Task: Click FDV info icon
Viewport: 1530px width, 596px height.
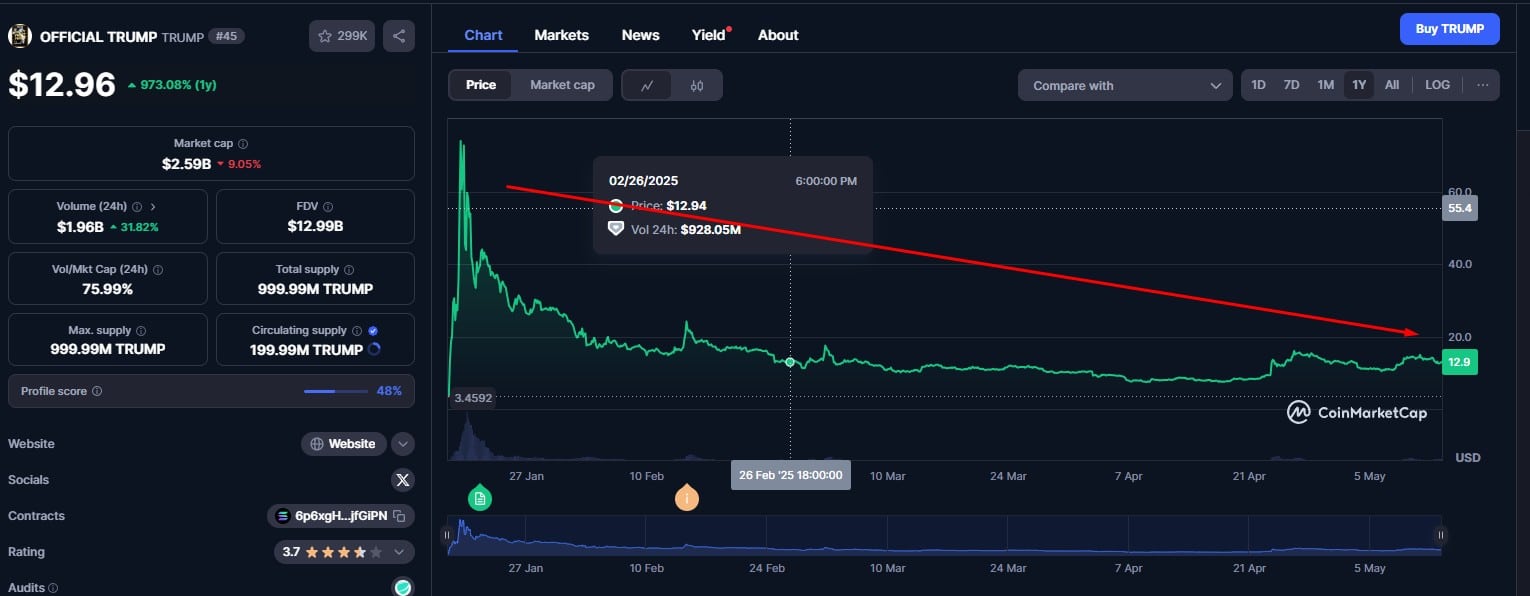Action: 328,207
